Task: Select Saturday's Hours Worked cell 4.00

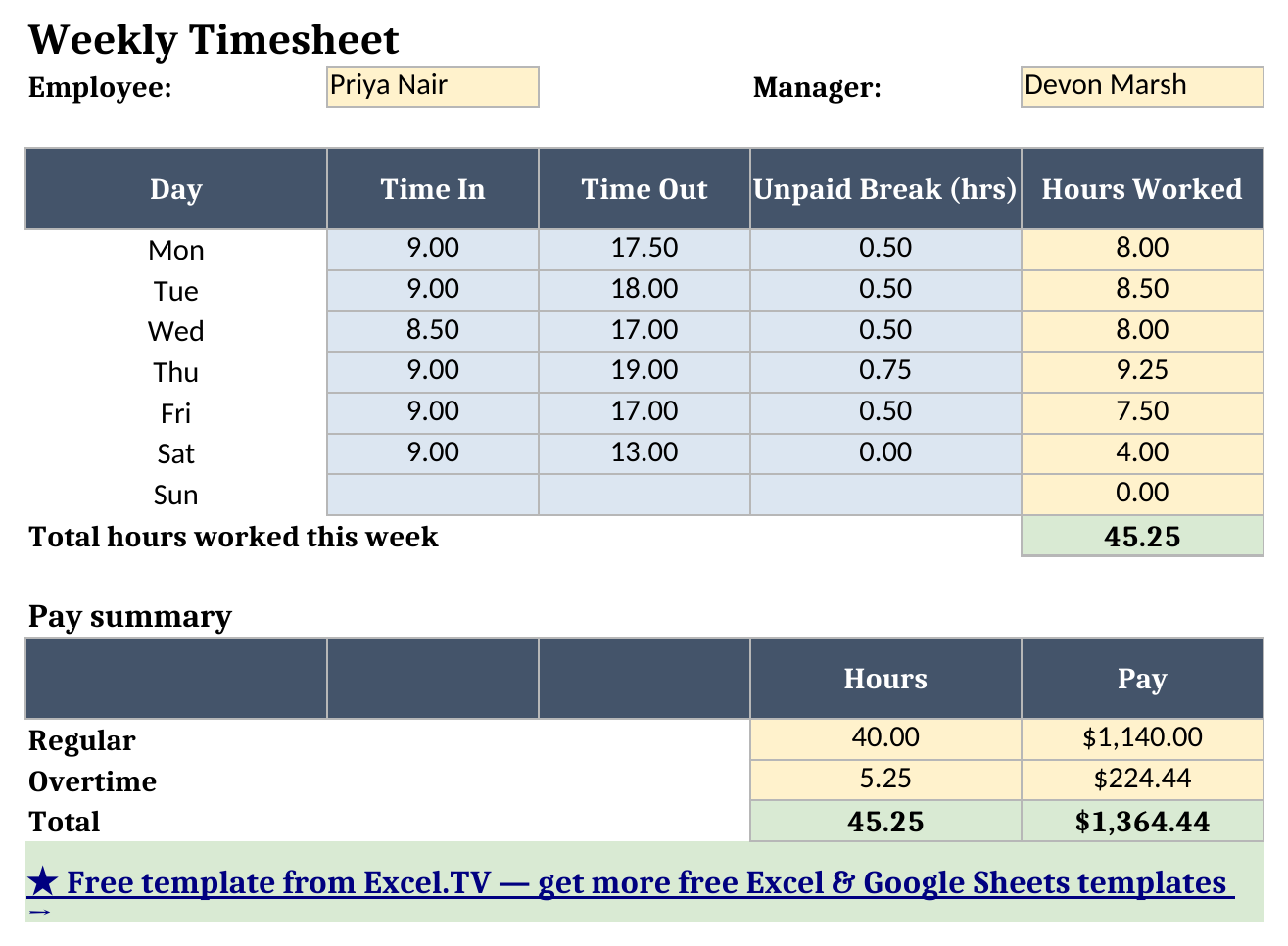Action: point(1142,453)
